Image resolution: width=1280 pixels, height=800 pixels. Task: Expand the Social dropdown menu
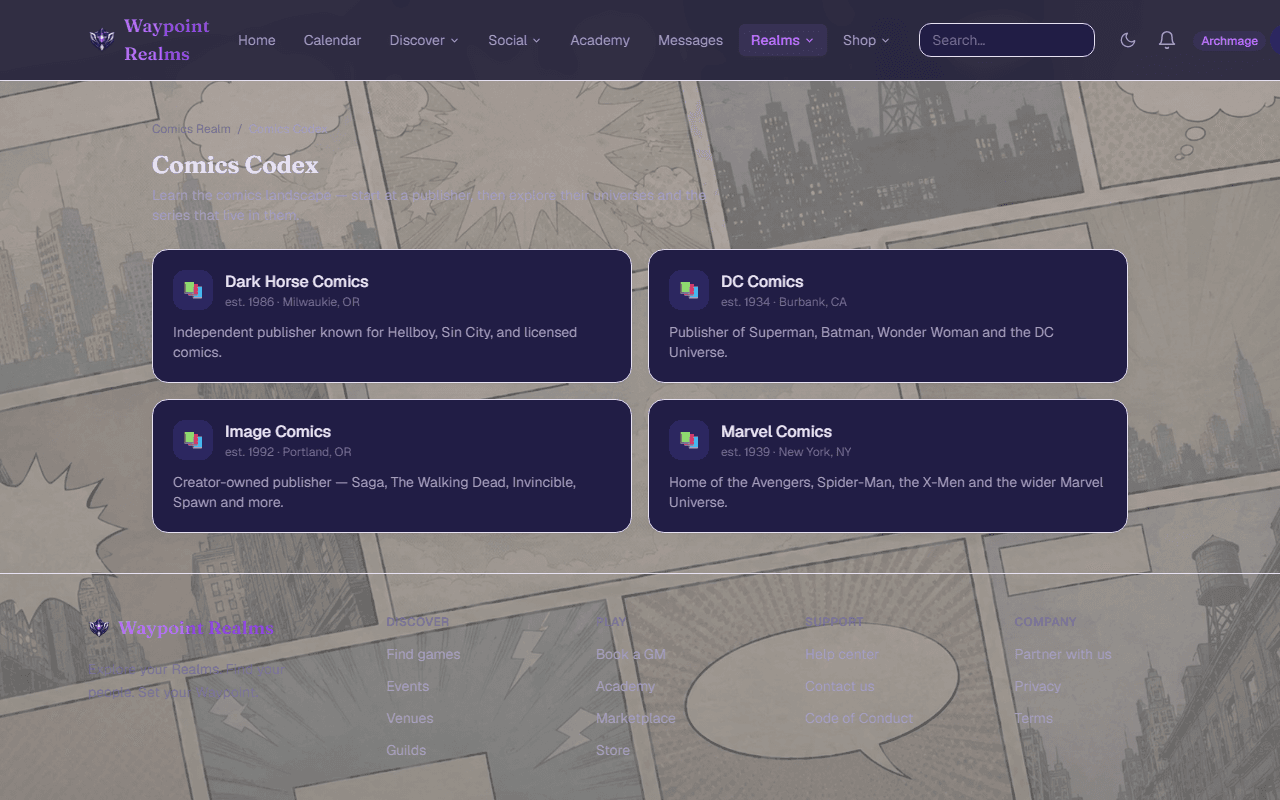[x=514, y=40]
